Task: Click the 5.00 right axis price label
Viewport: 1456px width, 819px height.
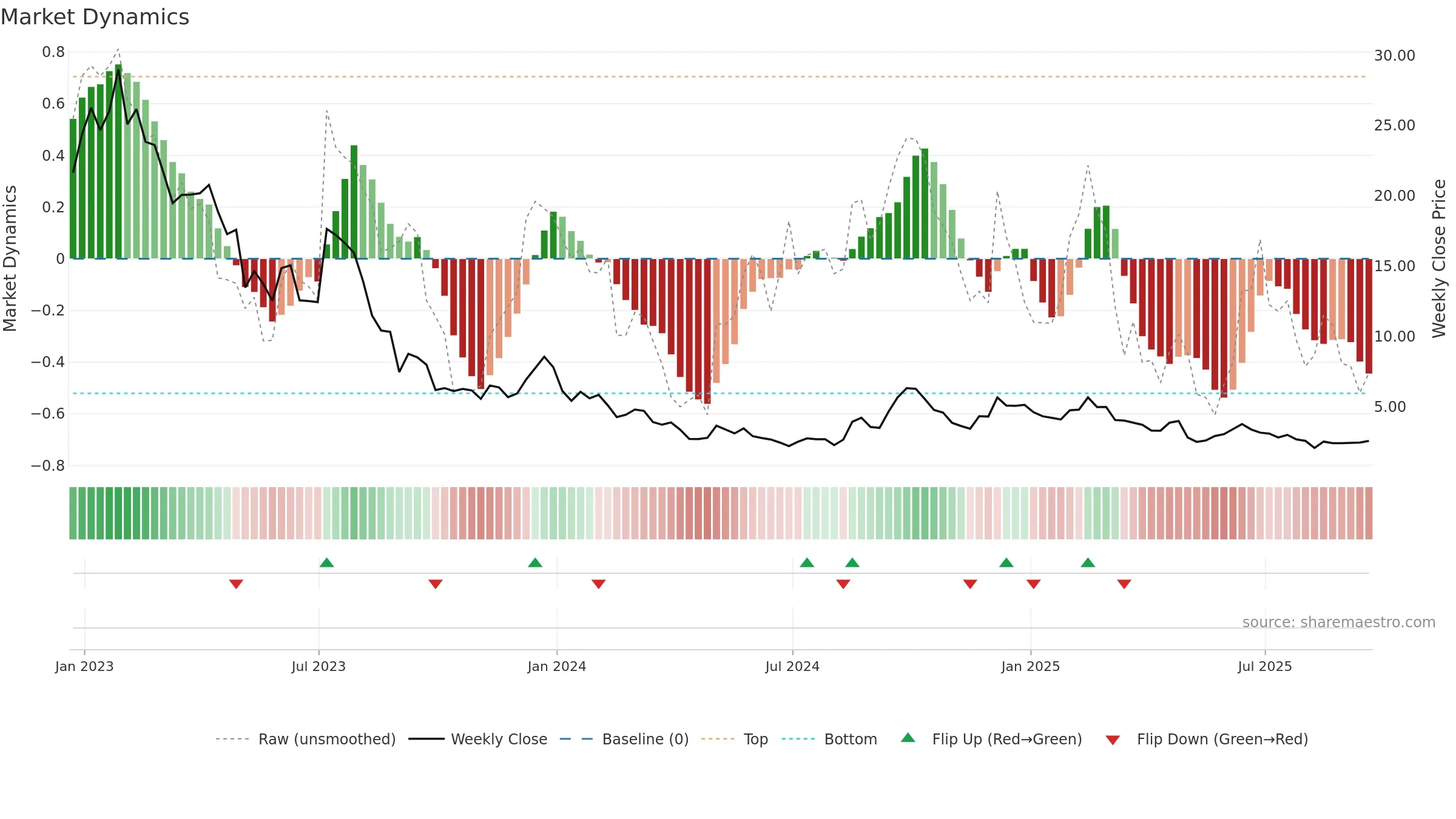Action: point(1390,406)
